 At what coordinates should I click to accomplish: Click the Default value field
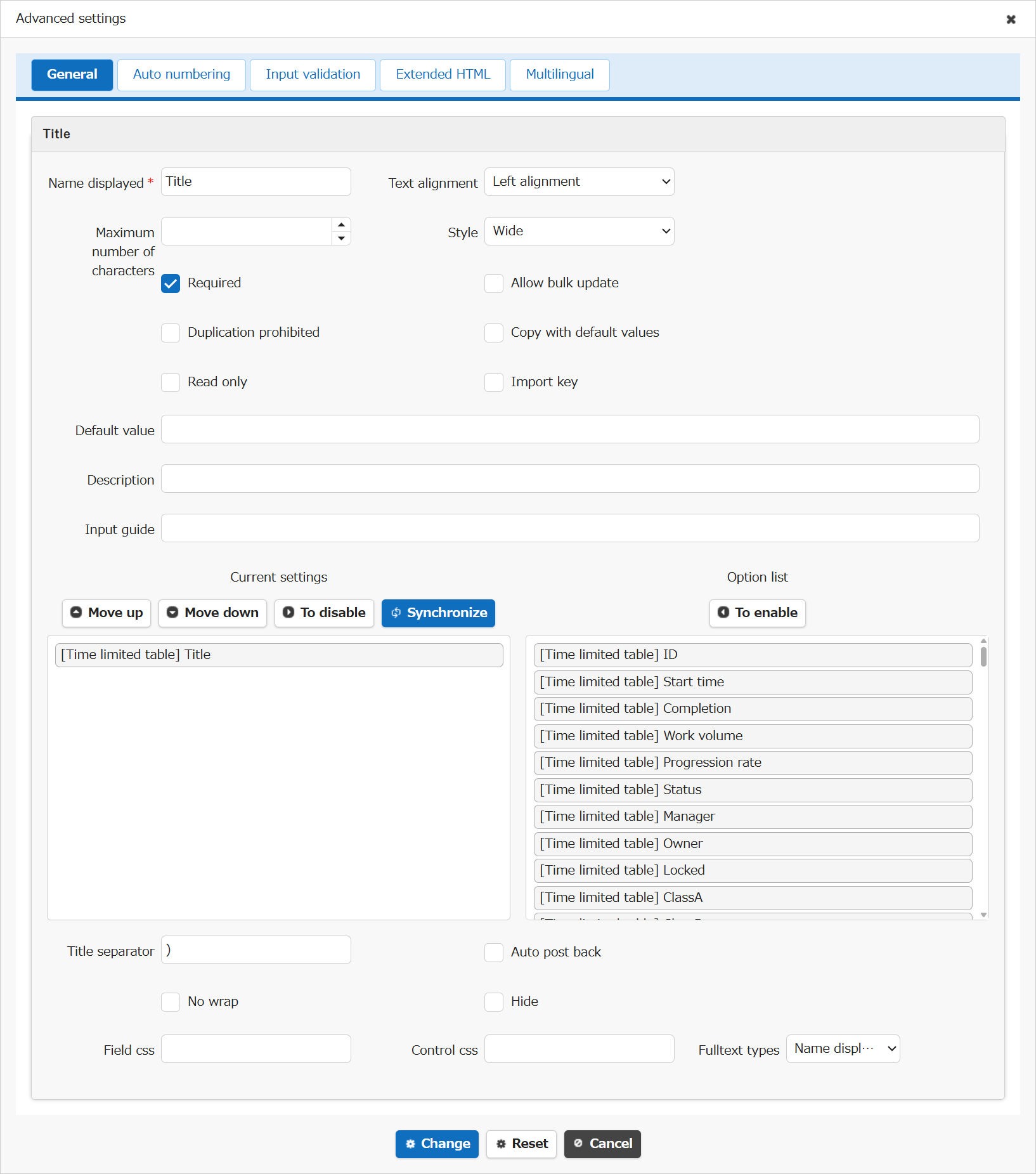[x=570, y=429]
